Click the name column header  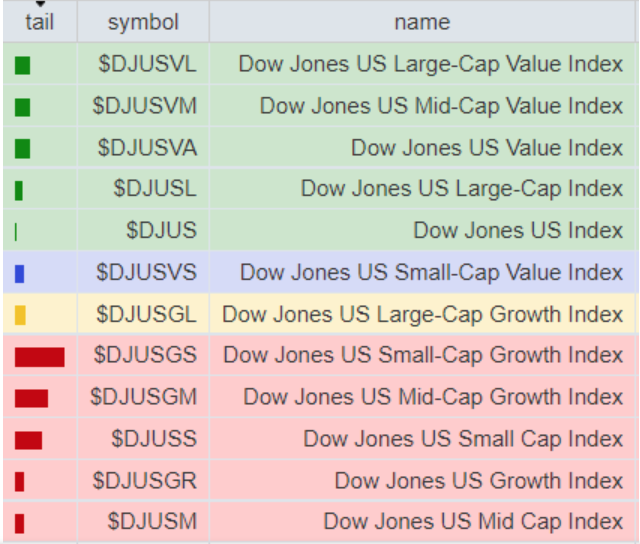coord(422,22)
